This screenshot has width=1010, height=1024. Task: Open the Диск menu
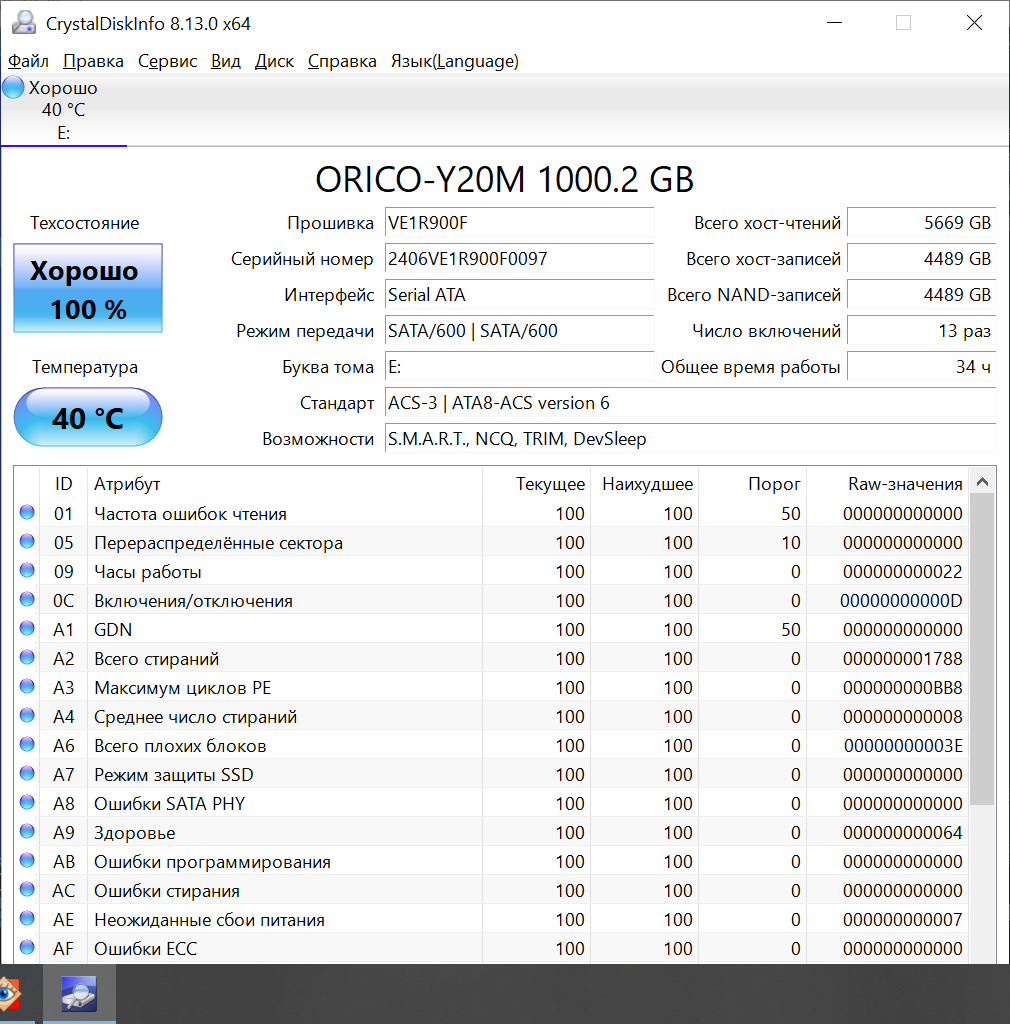click(274, 61)
